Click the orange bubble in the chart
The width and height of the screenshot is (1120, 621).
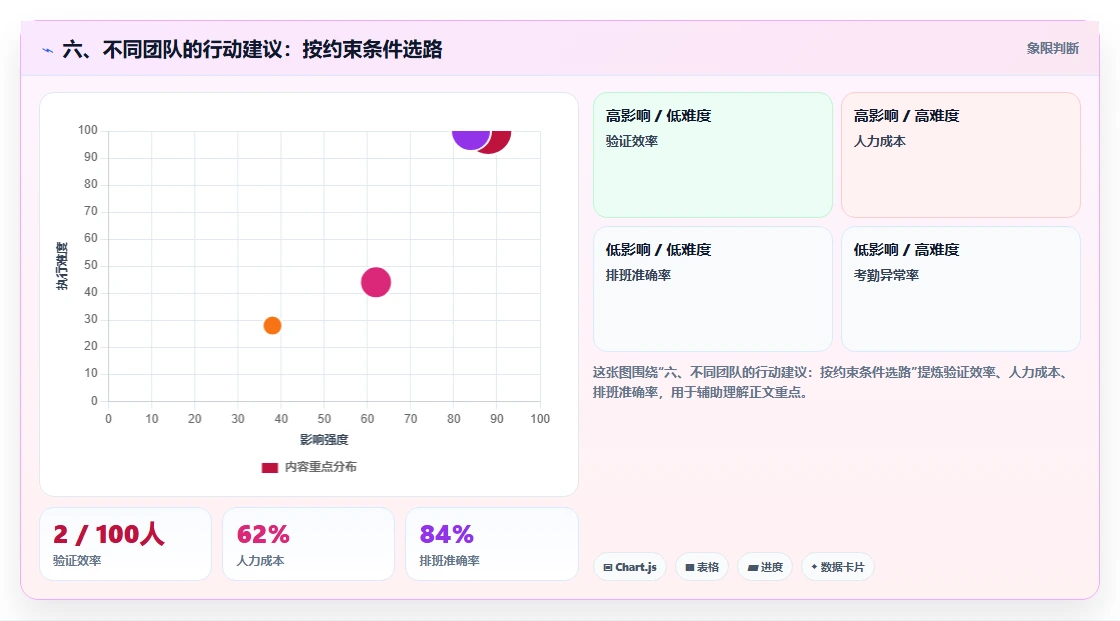272,325
